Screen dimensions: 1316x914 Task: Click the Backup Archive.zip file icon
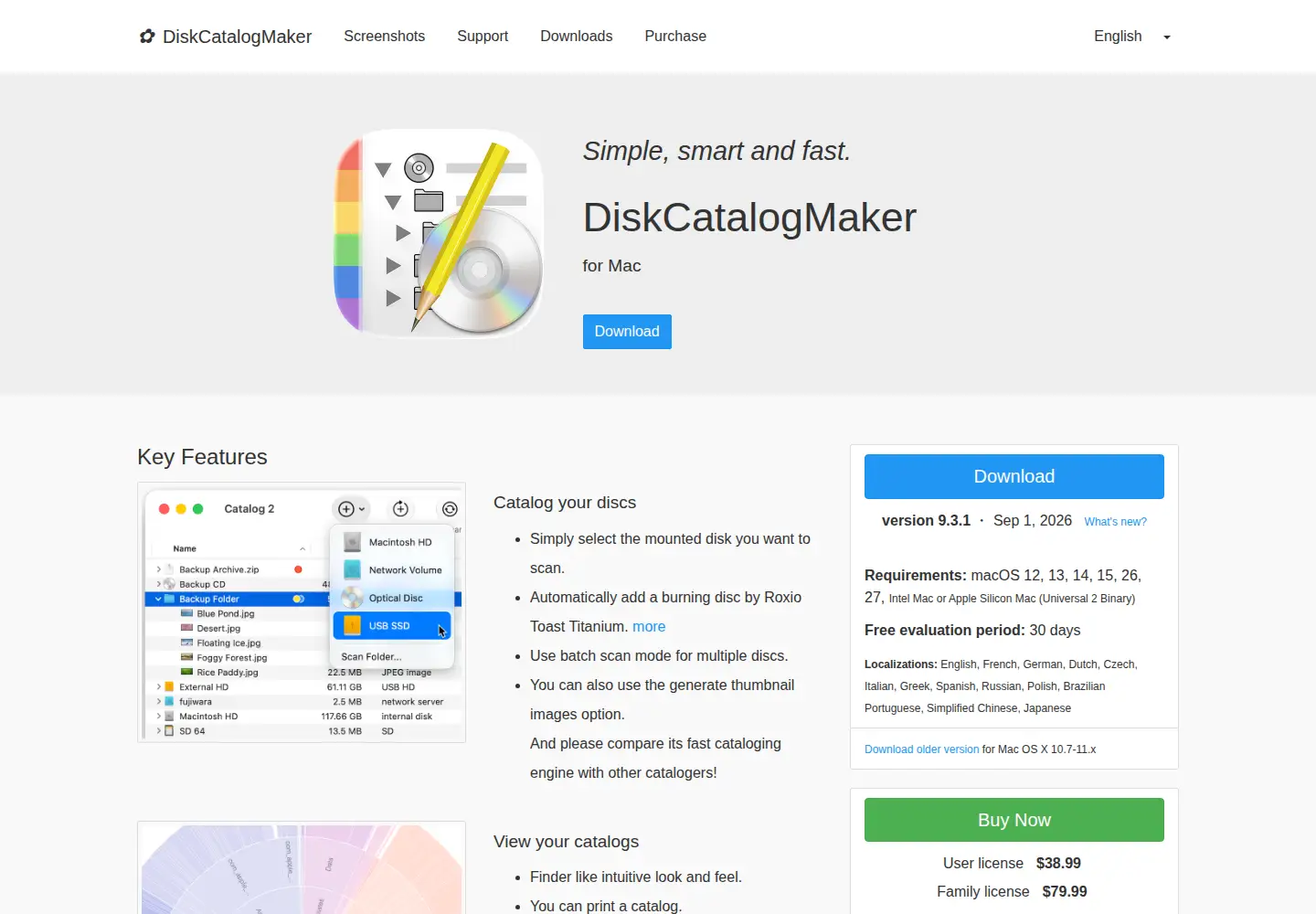[169, 569]
